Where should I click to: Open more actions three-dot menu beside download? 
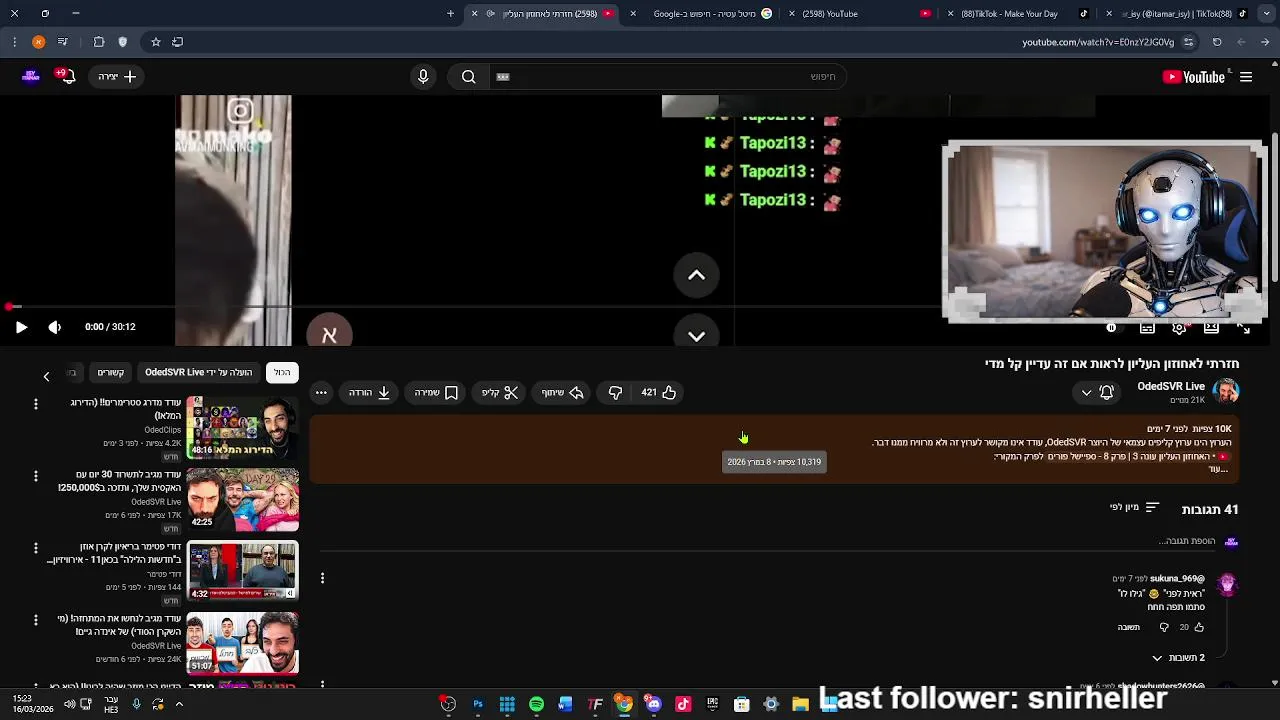click(x=321, y=393)
